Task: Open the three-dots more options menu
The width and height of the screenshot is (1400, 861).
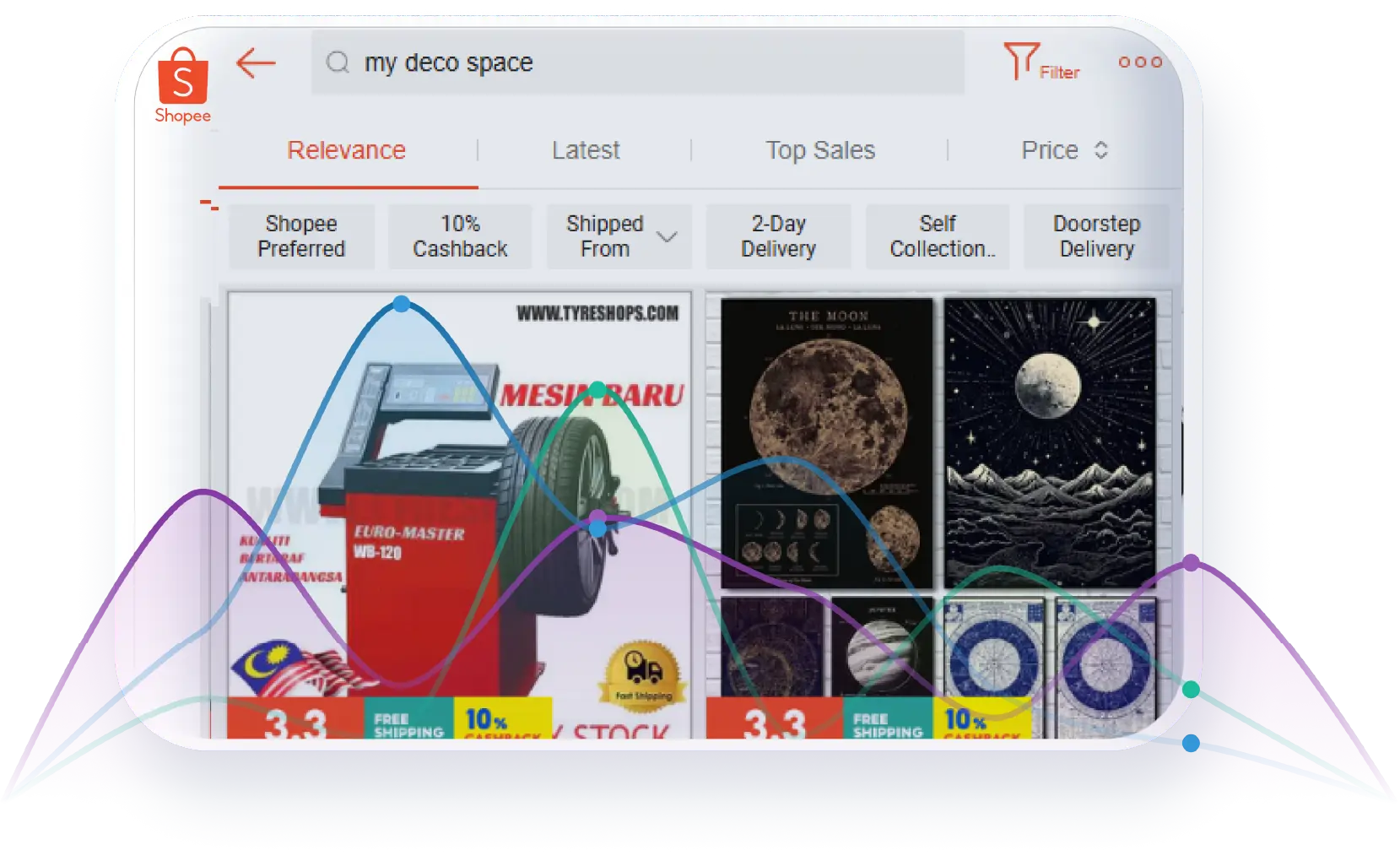Action: 1139,62
